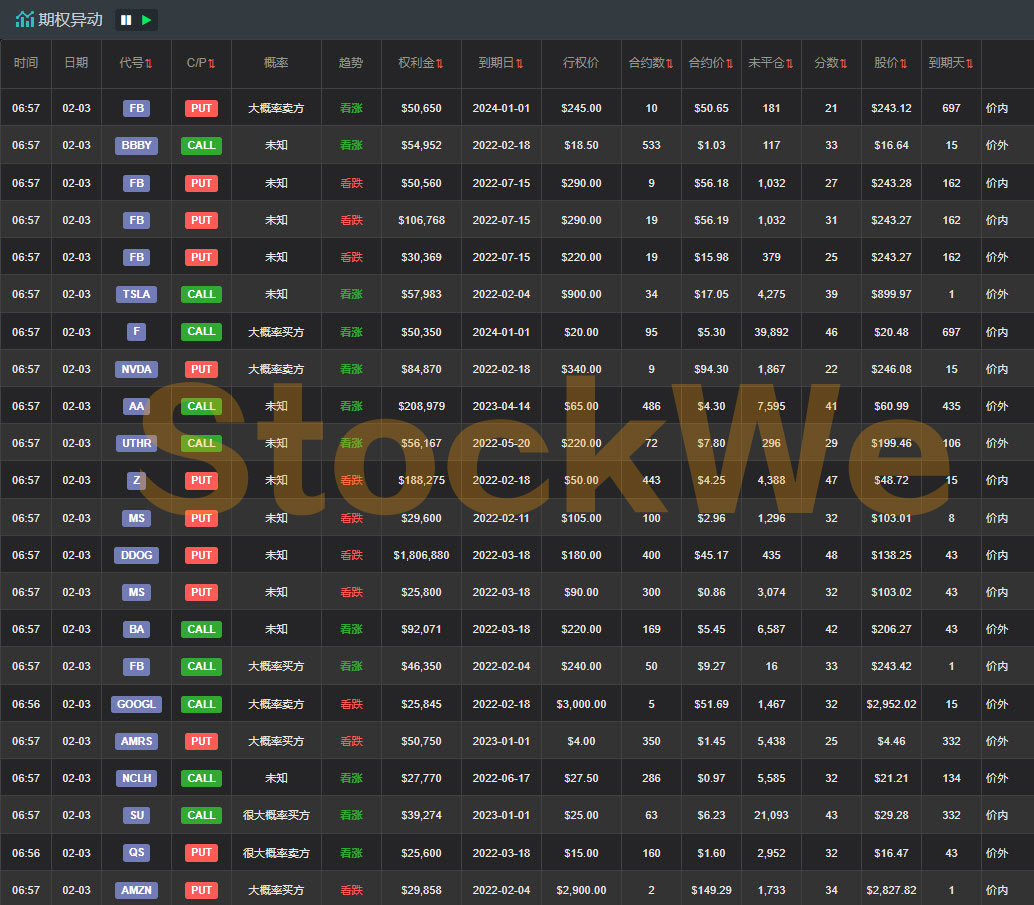Select contract price $94.30
The height and width of the screenshot is (905, 1034).
711,369
